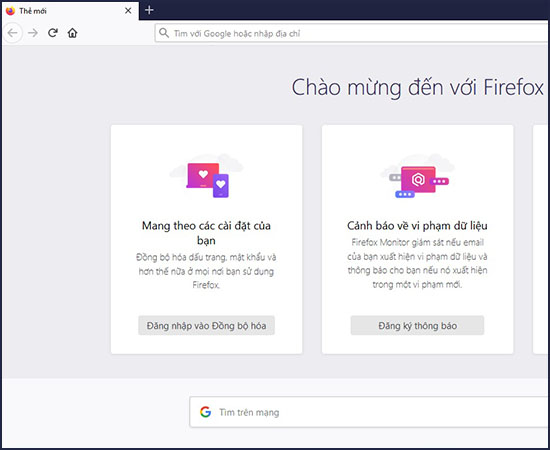Click the sync devices illustration
The image size is (550, 450).
[207, 176]
